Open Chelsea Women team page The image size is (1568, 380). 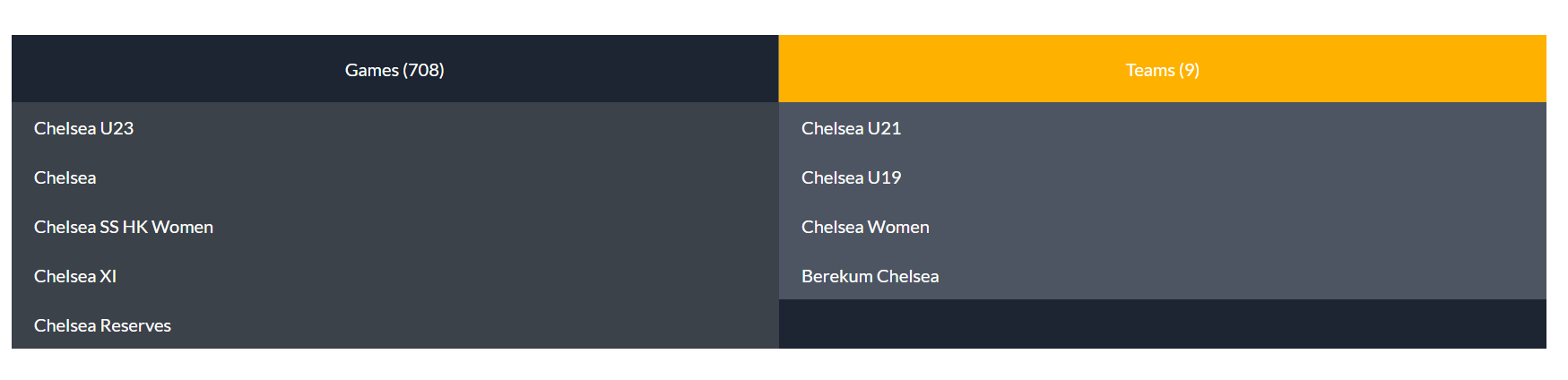click(x=1162, y=226)
